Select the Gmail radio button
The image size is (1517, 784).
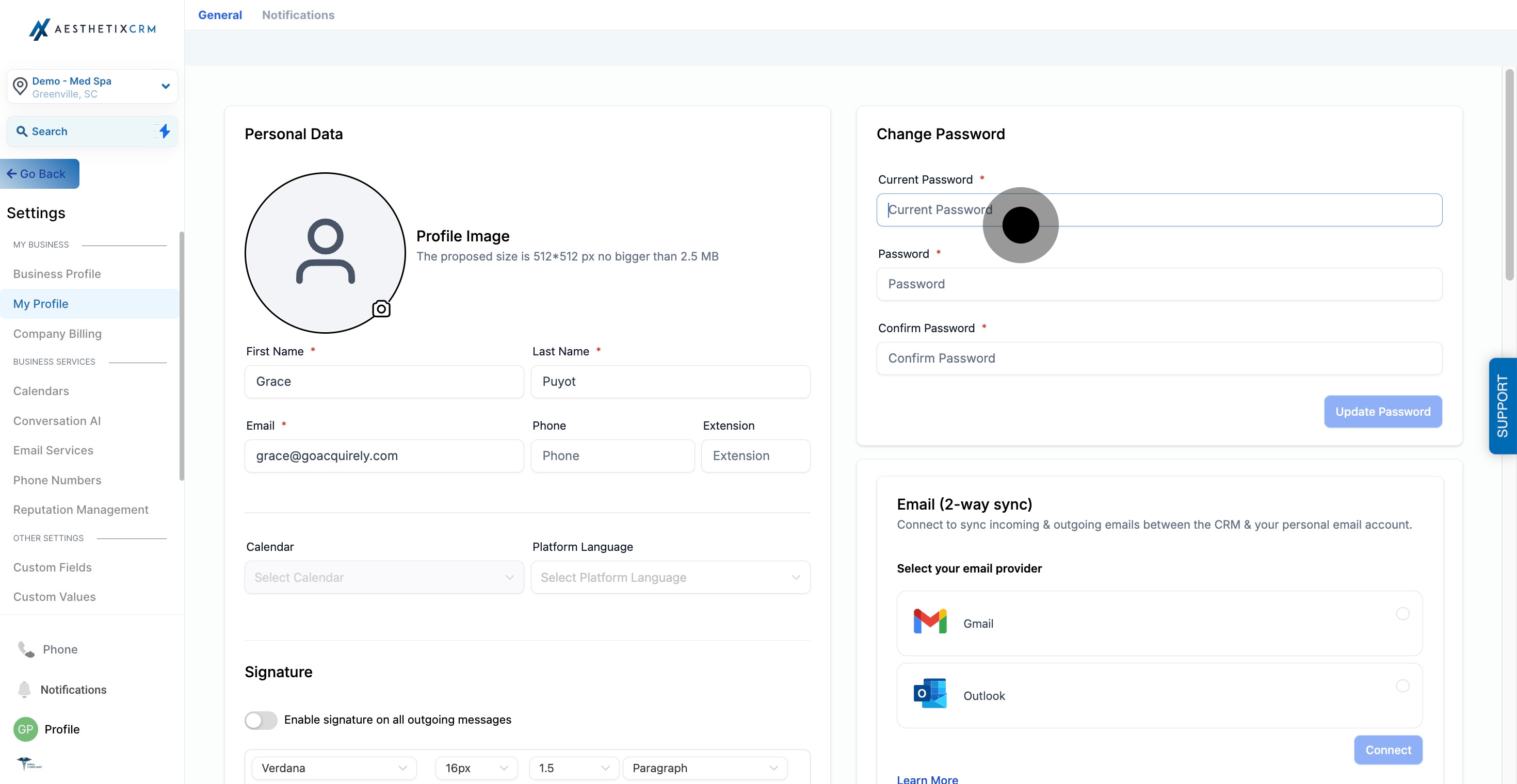[x=1402, y=614]
